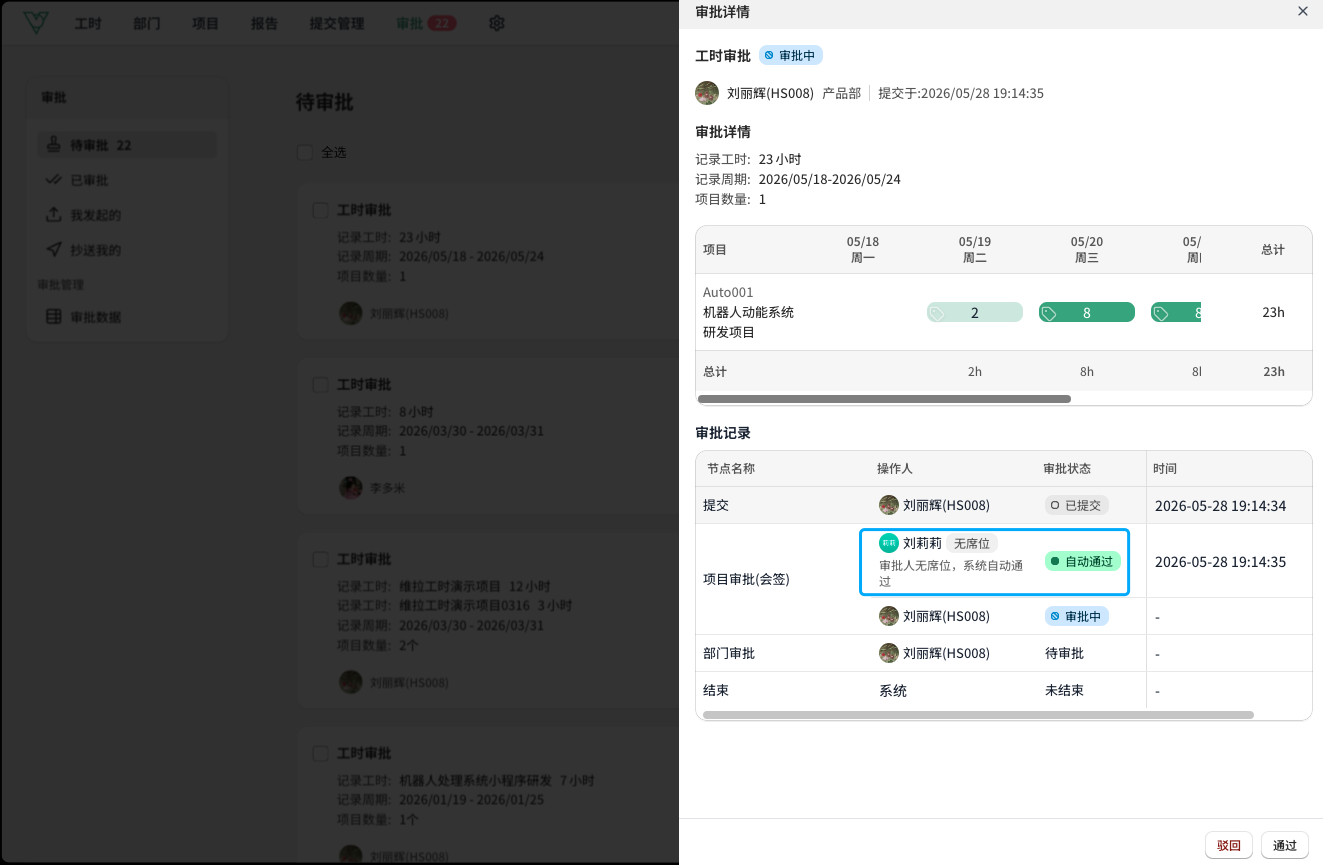This screenshot has height=865, width=1323.
Task: Click the 审批数据 table icon
Action: coord(54,317)
